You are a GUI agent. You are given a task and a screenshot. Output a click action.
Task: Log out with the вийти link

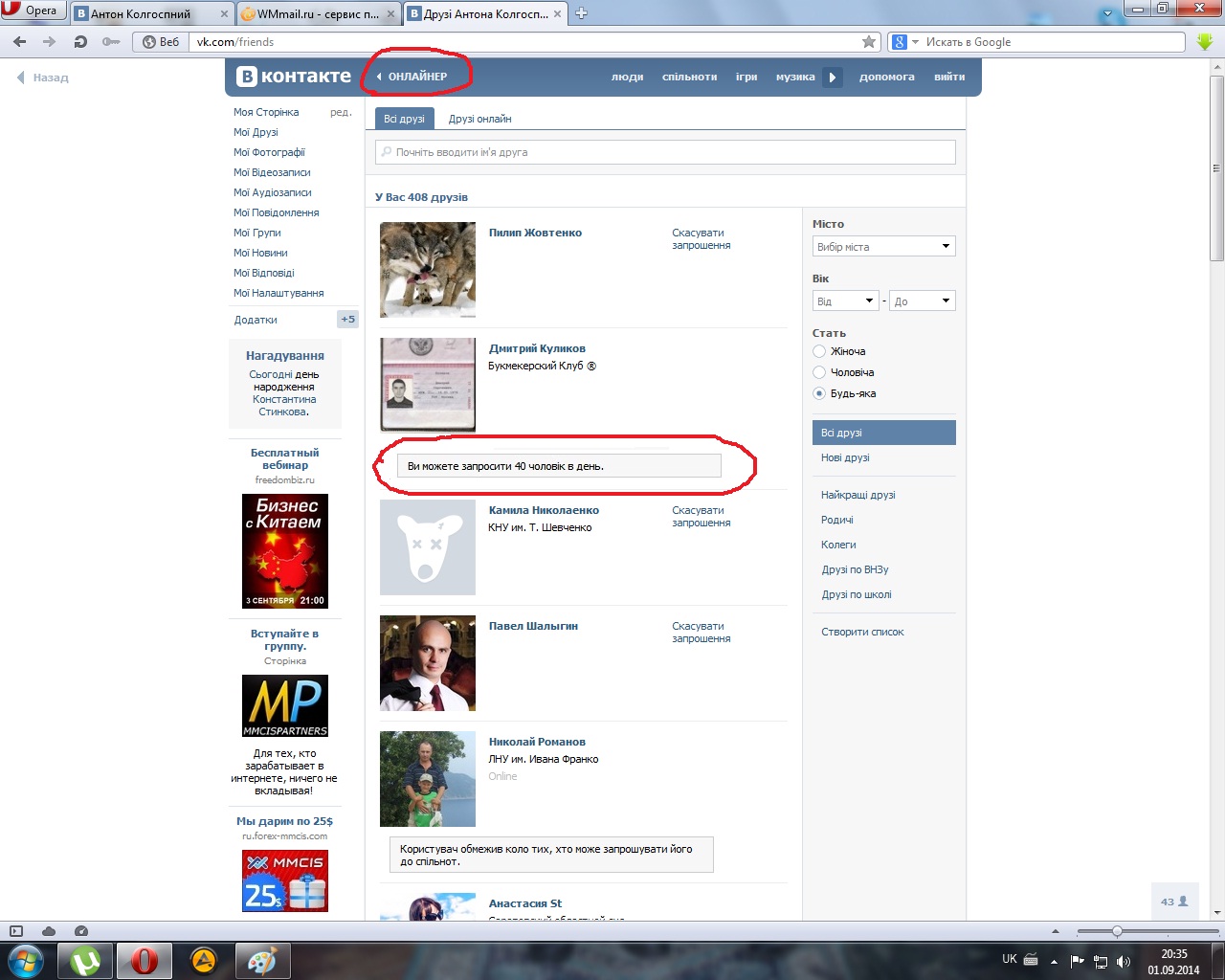(x=949, y=77)
